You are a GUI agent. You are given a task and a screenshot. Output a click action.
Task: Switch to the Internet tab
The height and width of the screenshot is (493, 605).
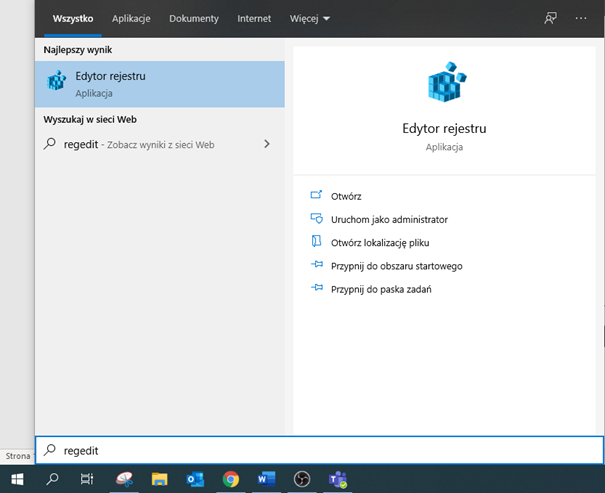click(x=254, y=19)
